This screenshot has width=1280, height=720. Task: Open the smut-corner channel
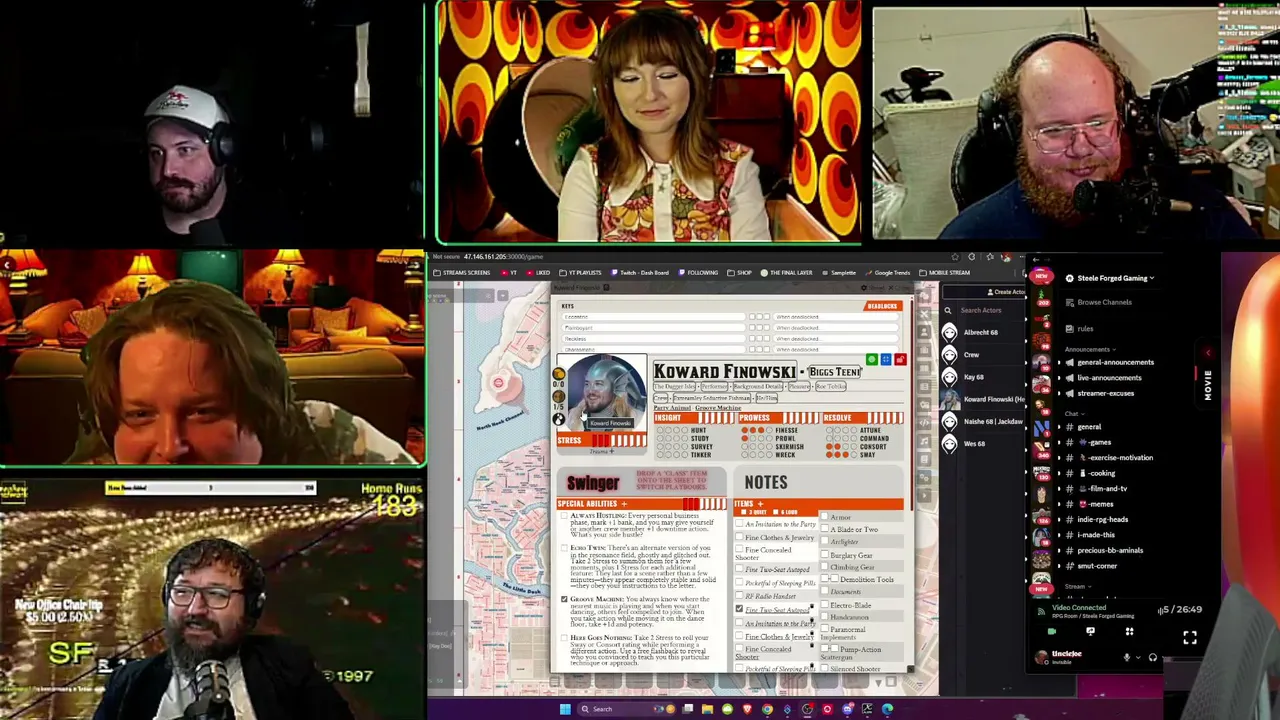click(x=1097, y=566)
